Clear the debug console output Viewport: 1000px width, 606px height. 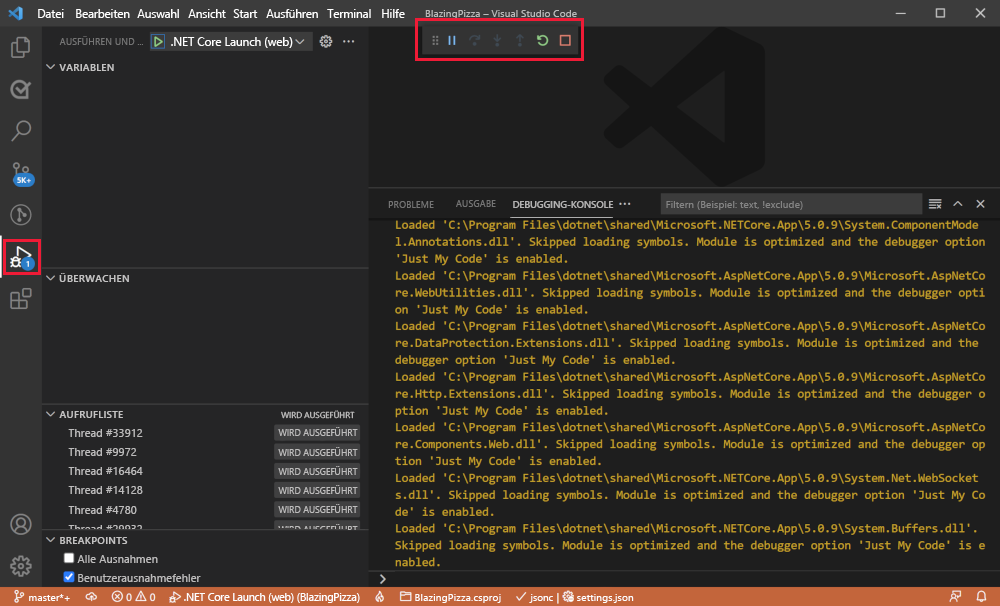coord(935,203)
